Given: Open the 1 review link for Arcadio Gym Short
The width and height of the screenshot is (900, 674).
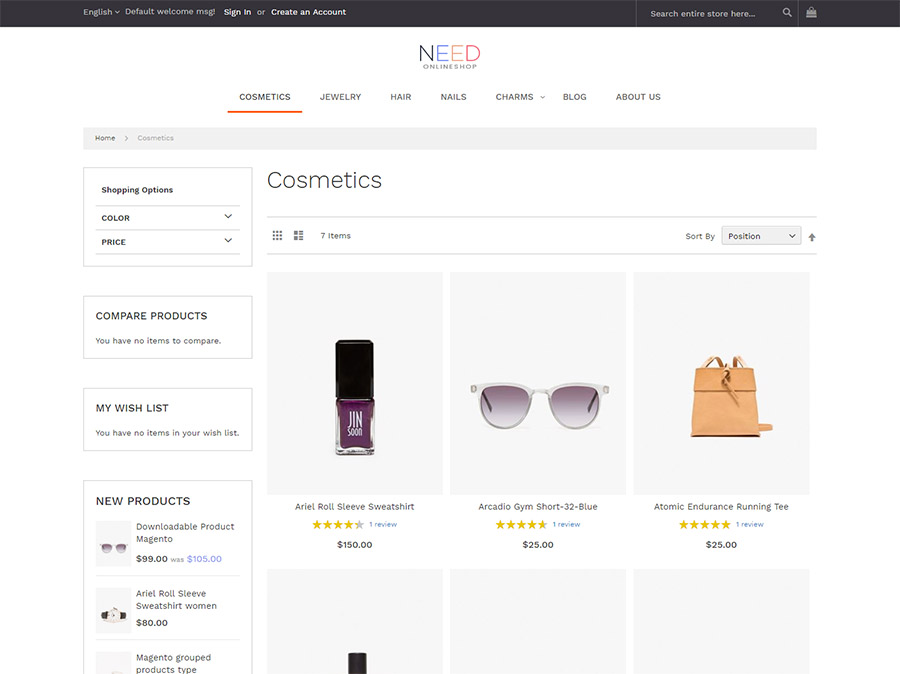Looking at the screenshot, I should (566, 524).
